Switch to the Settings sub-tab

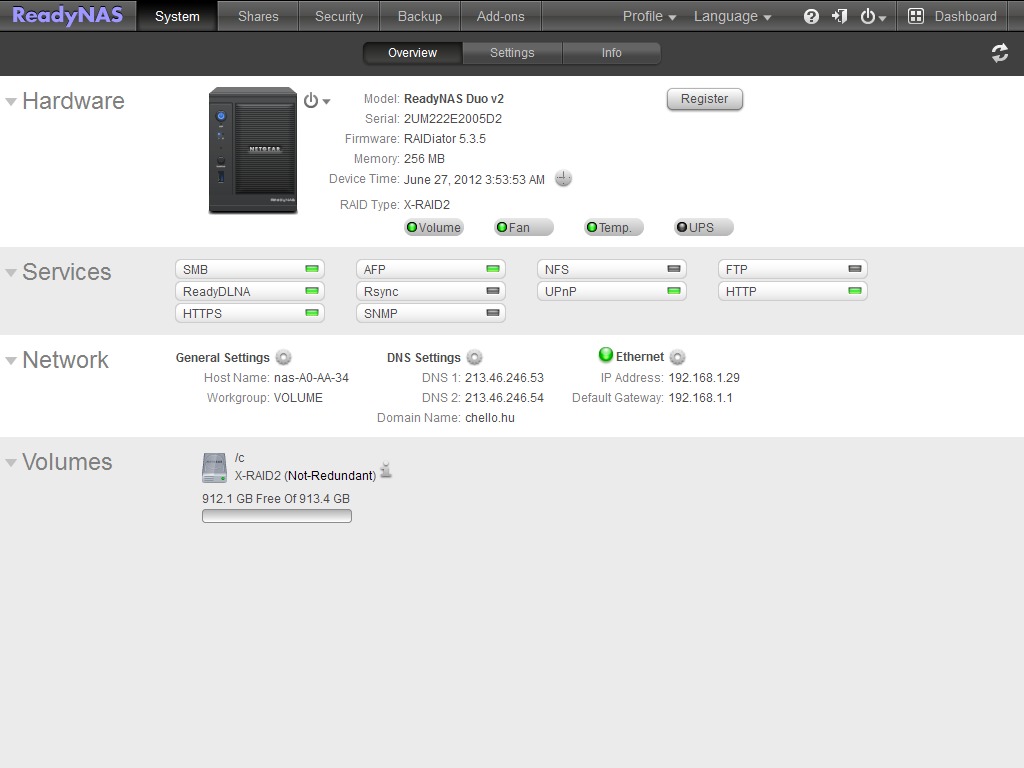point(512,53)
